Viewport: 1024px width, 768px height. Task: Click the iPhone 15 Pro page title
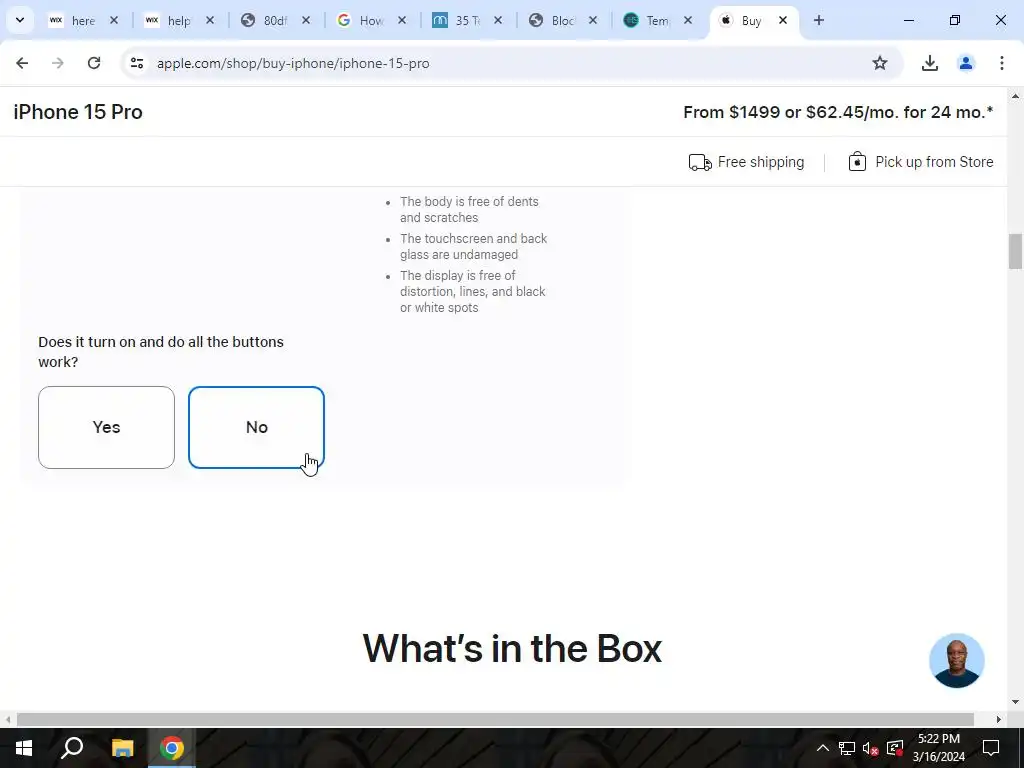(78, 112)
